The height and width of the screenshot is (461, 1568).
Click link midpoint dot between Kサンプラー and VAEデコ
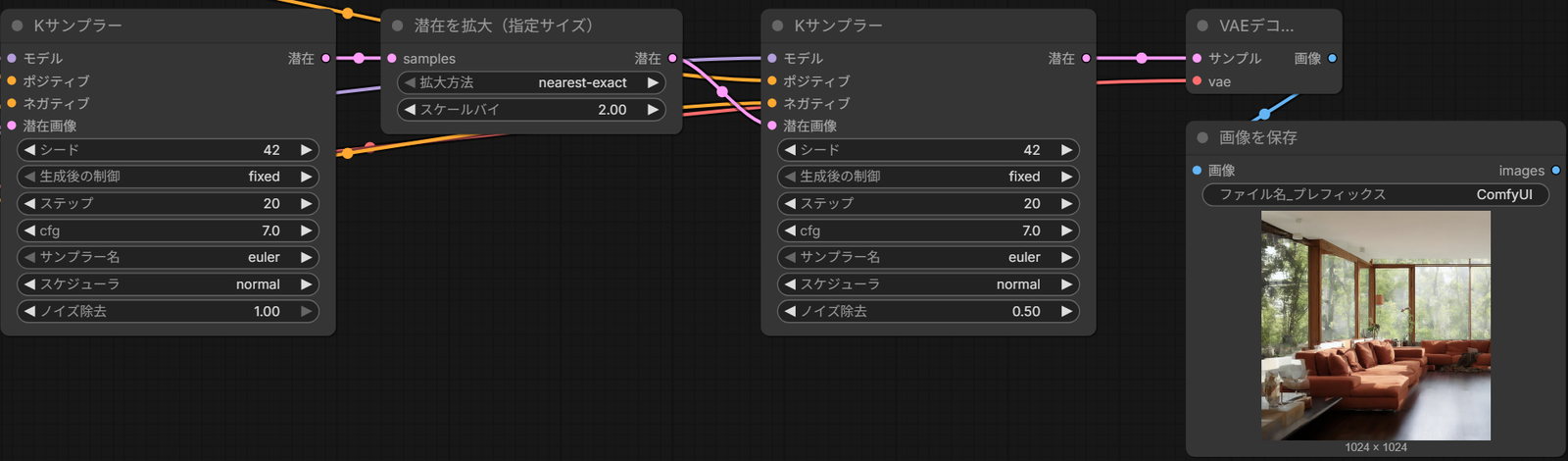(1142, 59)
